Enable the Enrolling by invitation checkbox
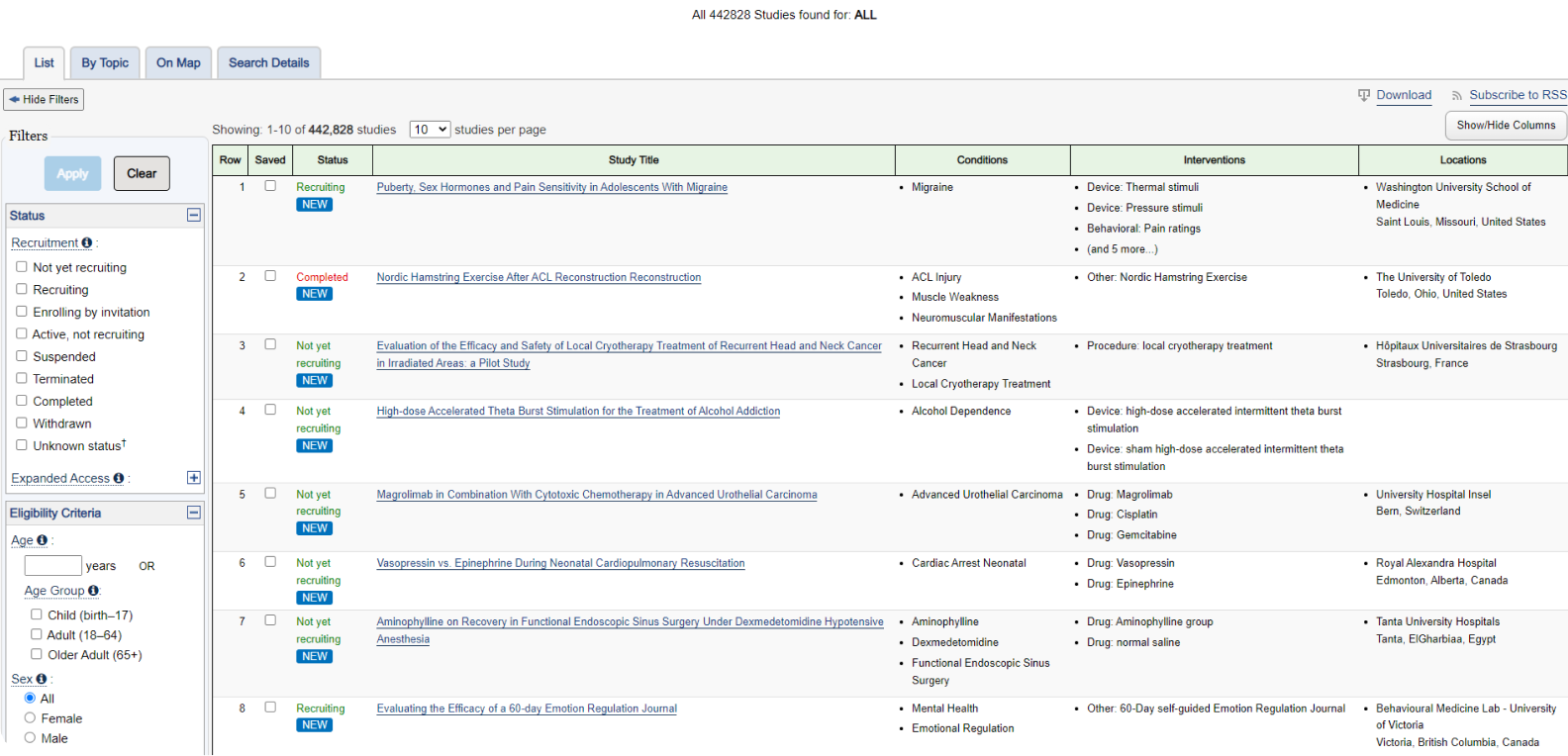 [22, 312]
